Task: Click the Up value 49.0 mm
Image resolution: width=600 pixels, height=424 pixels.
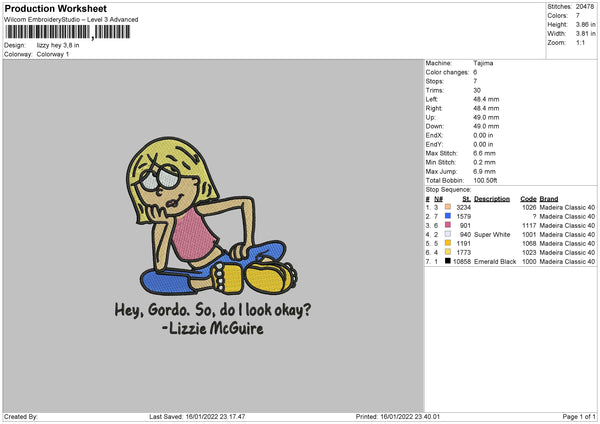Action: (486, 117)
